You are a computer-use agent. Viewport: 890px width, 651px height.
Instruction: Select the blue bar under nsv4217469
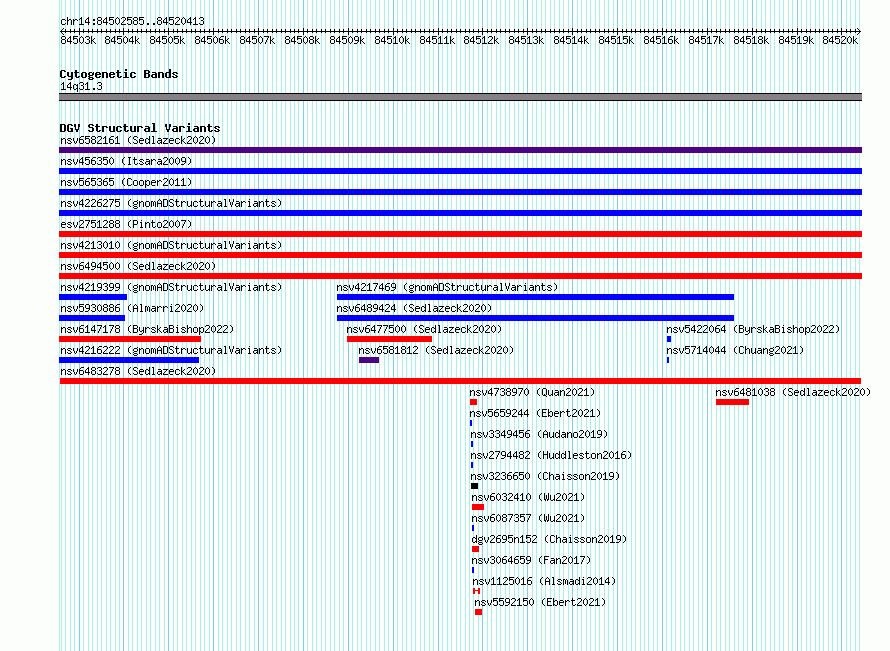point(535,297)
